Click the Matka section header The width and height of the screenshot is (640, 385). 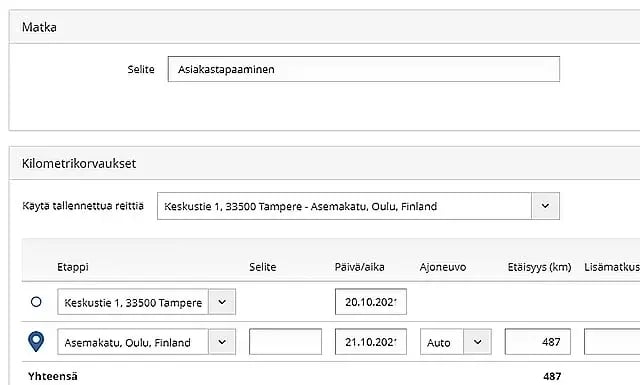(x=324, y=27)
